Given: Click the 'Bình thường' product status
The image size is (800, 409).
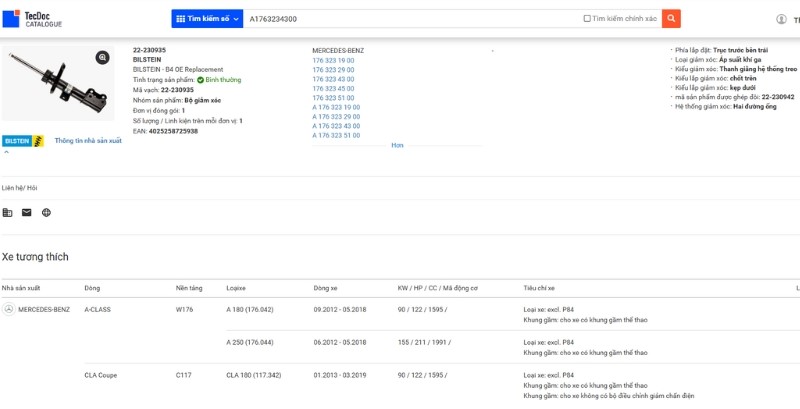Looking at the screenshot, I should coord(219,80).
